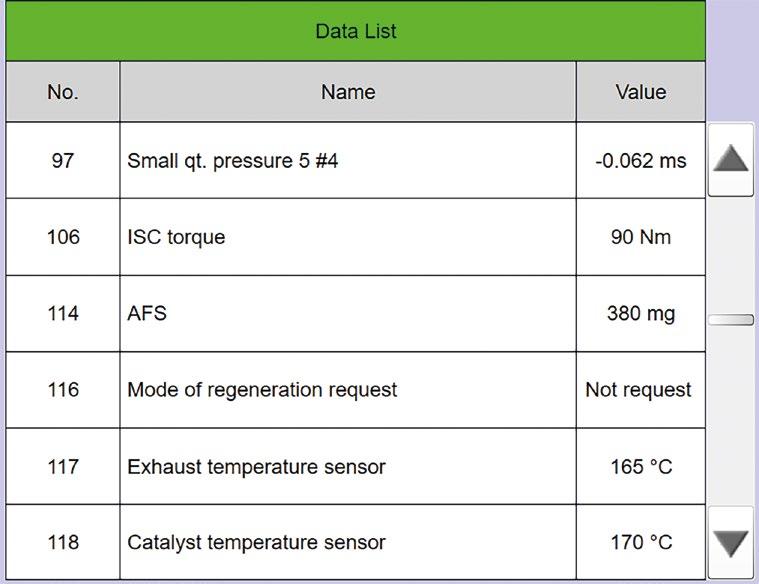Viewport: 759px width, 584px height.
Task: Click the Name column header
Action: pos(347,92)
